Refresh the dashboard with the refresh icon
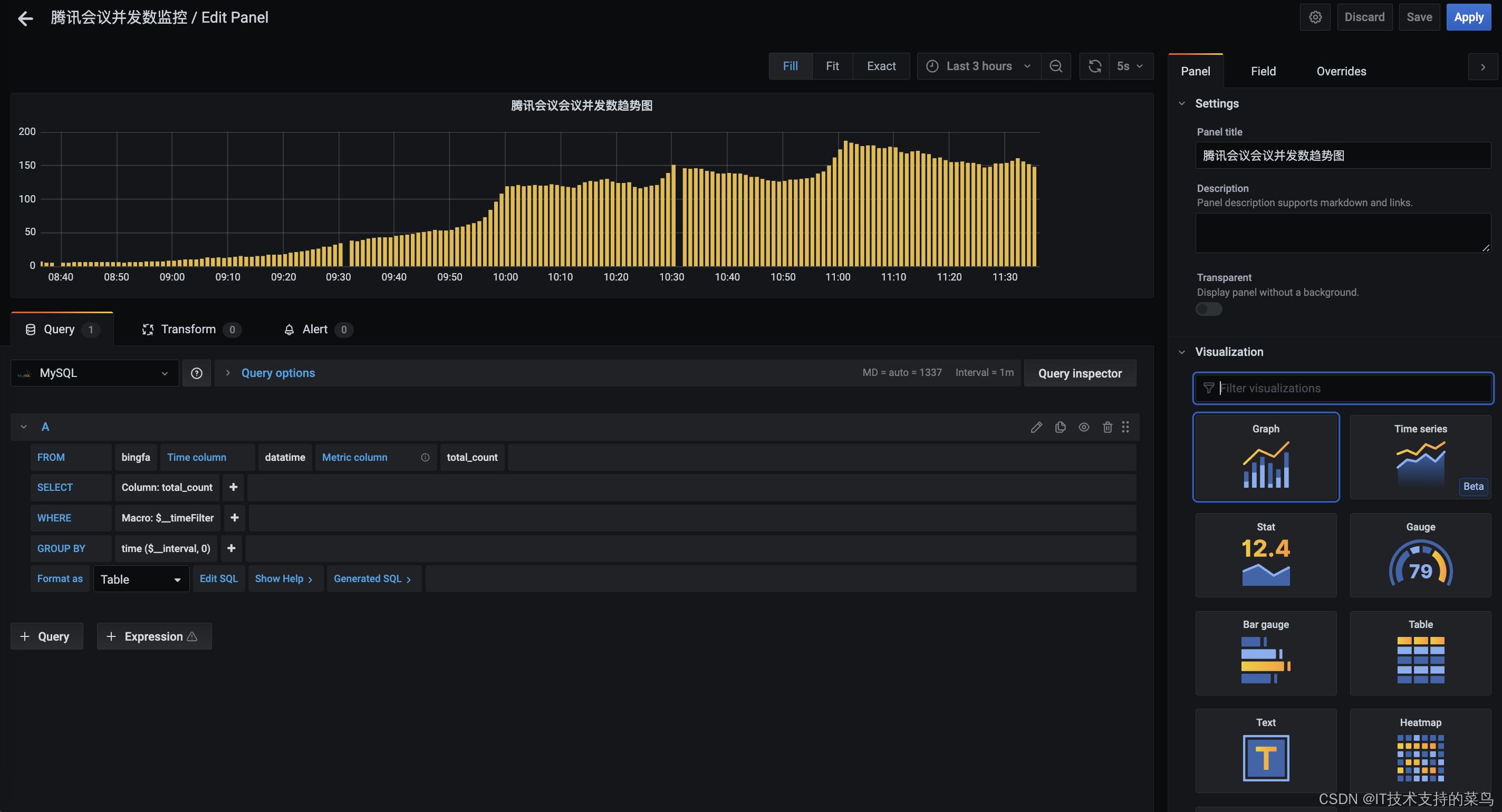The image size is (1502, 812). click(x=1094, y=66)
